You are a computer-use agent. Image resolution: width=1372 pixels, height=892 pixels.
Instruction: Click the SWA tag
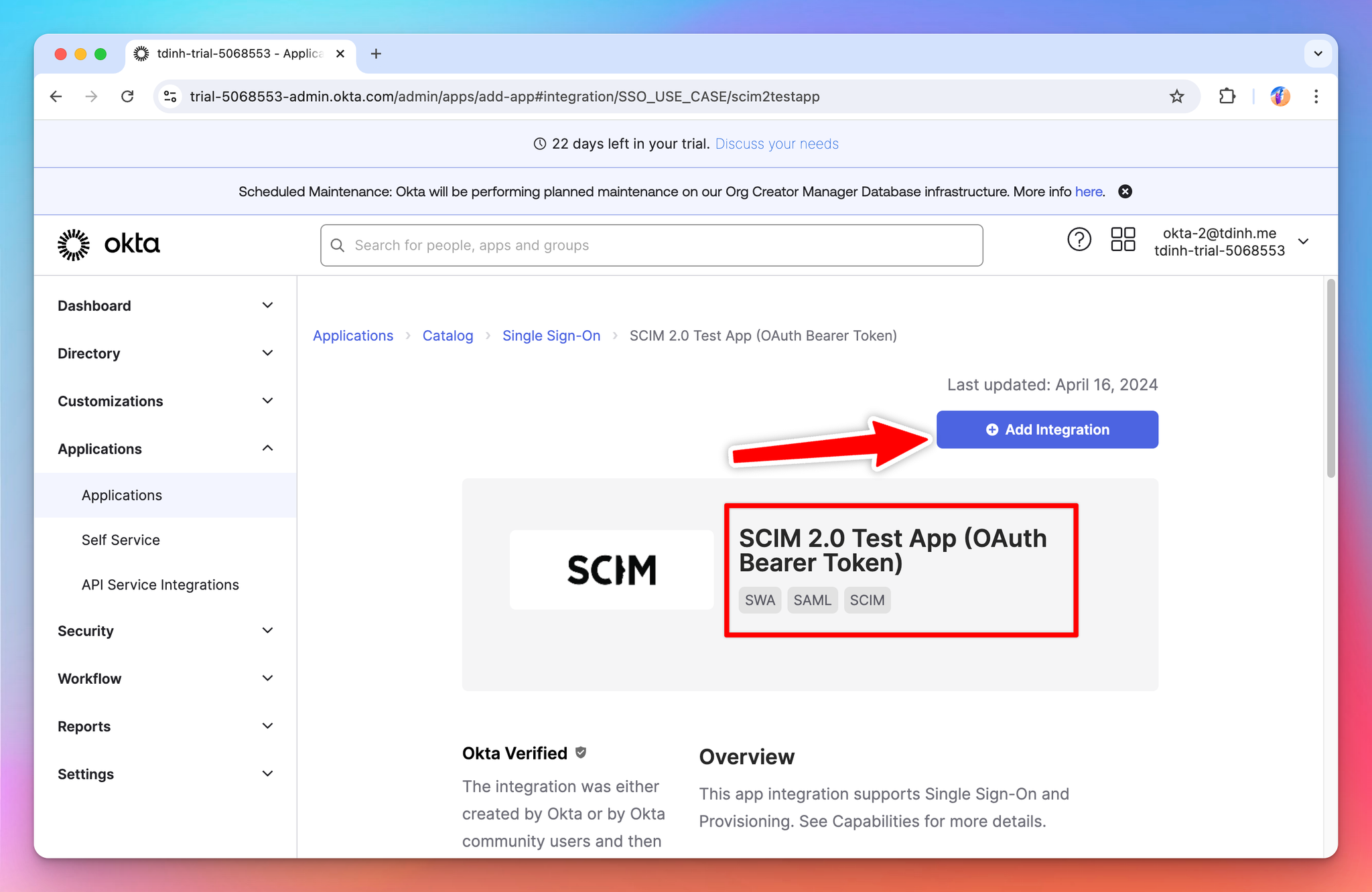click(760, 600)
